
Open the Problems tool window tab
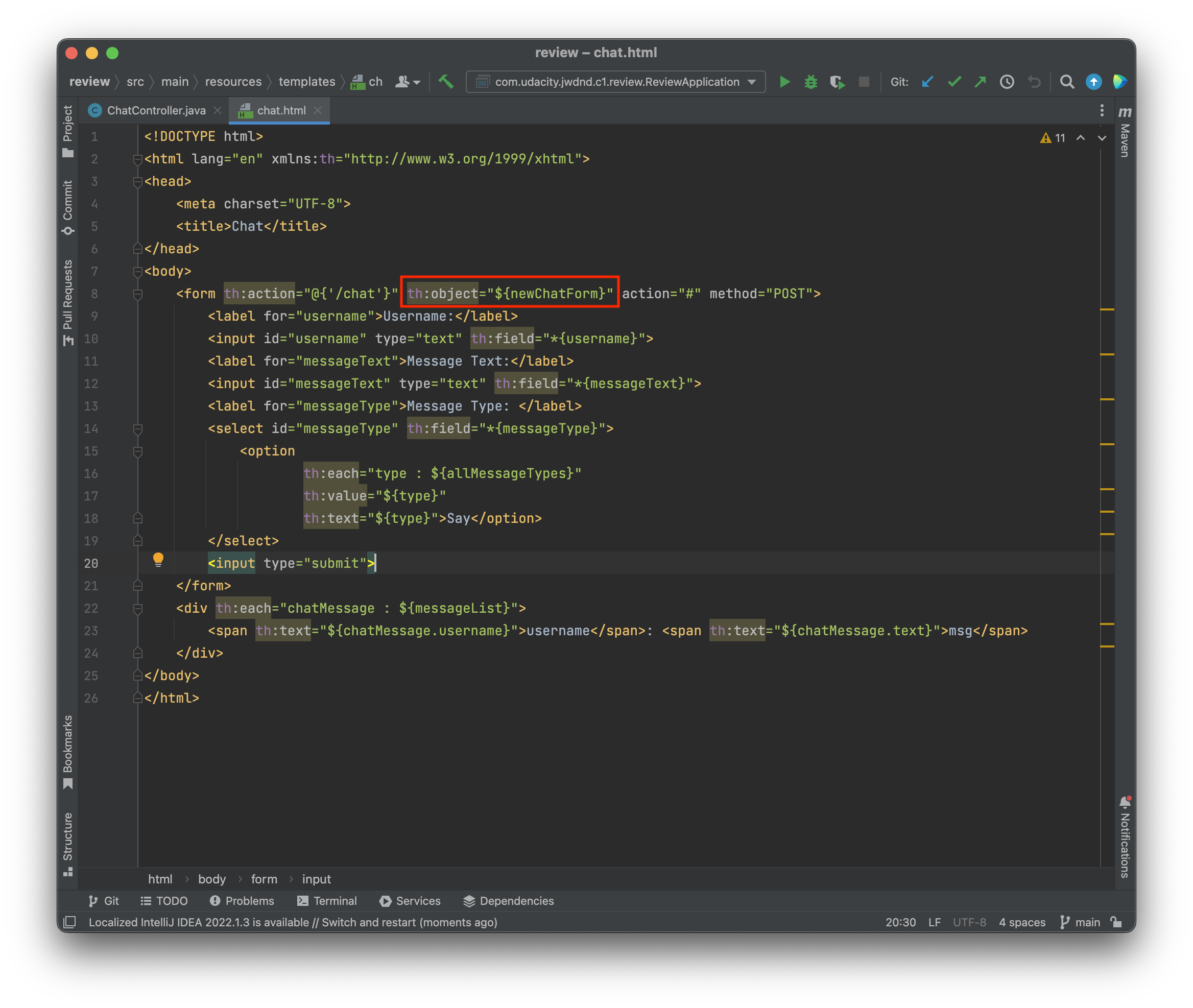pos(242,901)
